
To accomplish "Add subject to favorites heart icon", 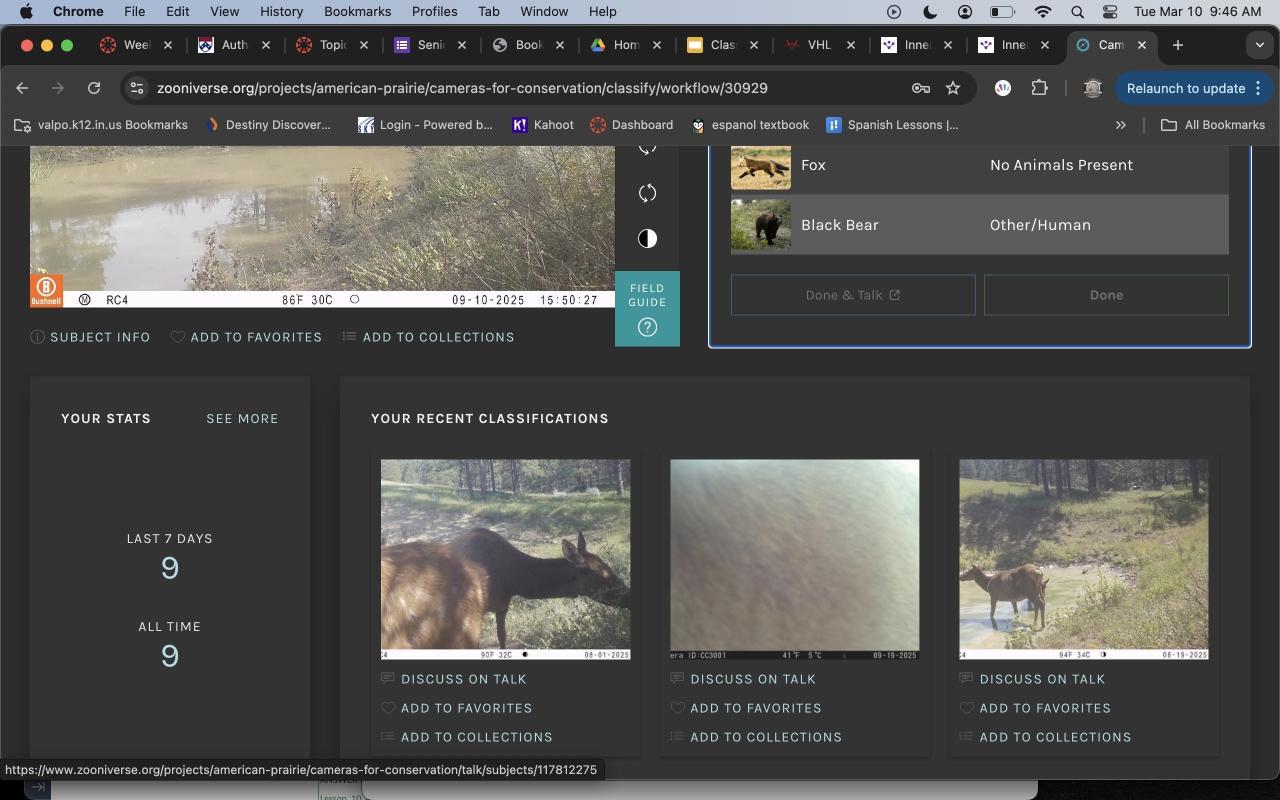I will pyautogui.click(x=178, y=337).
